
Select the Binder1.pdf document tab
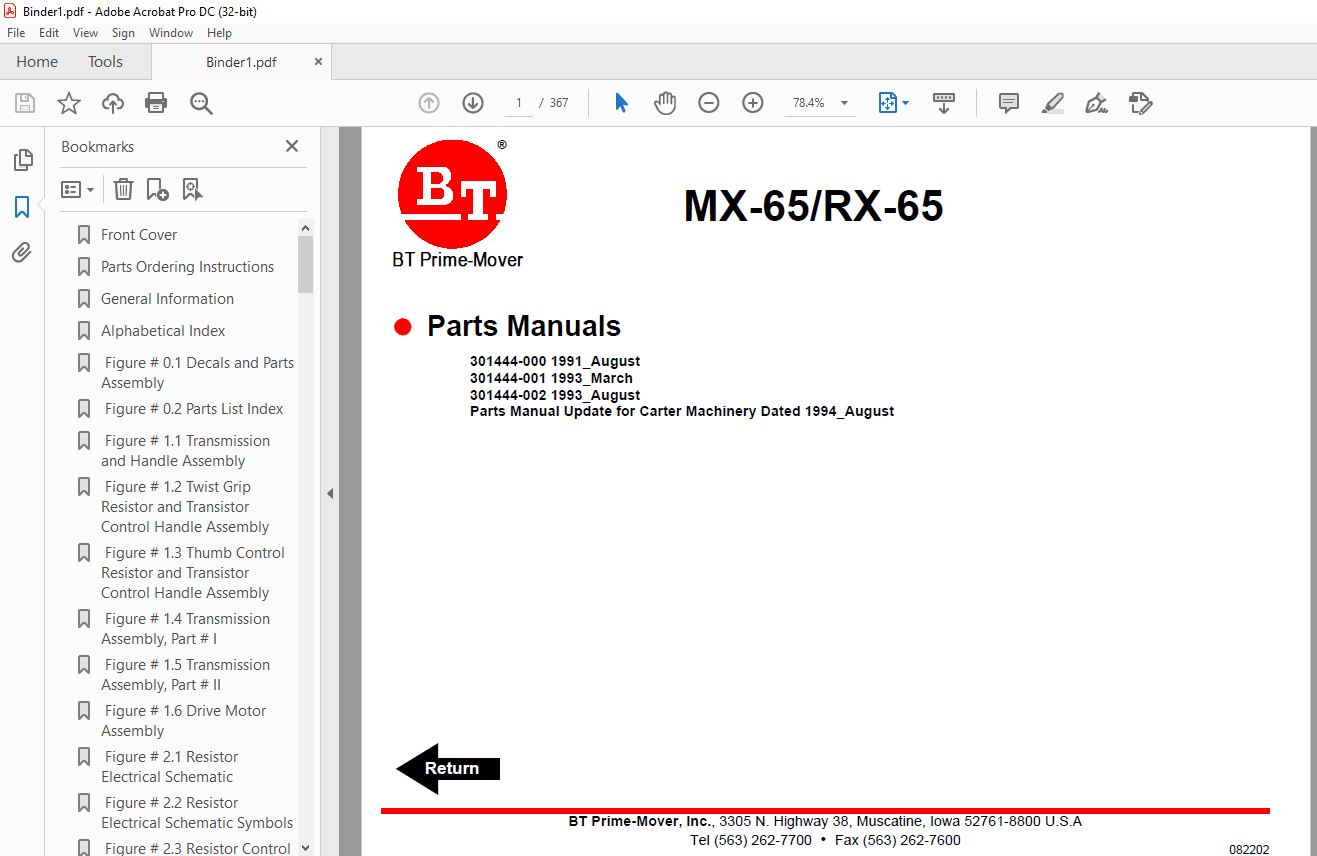click(241, 62)
